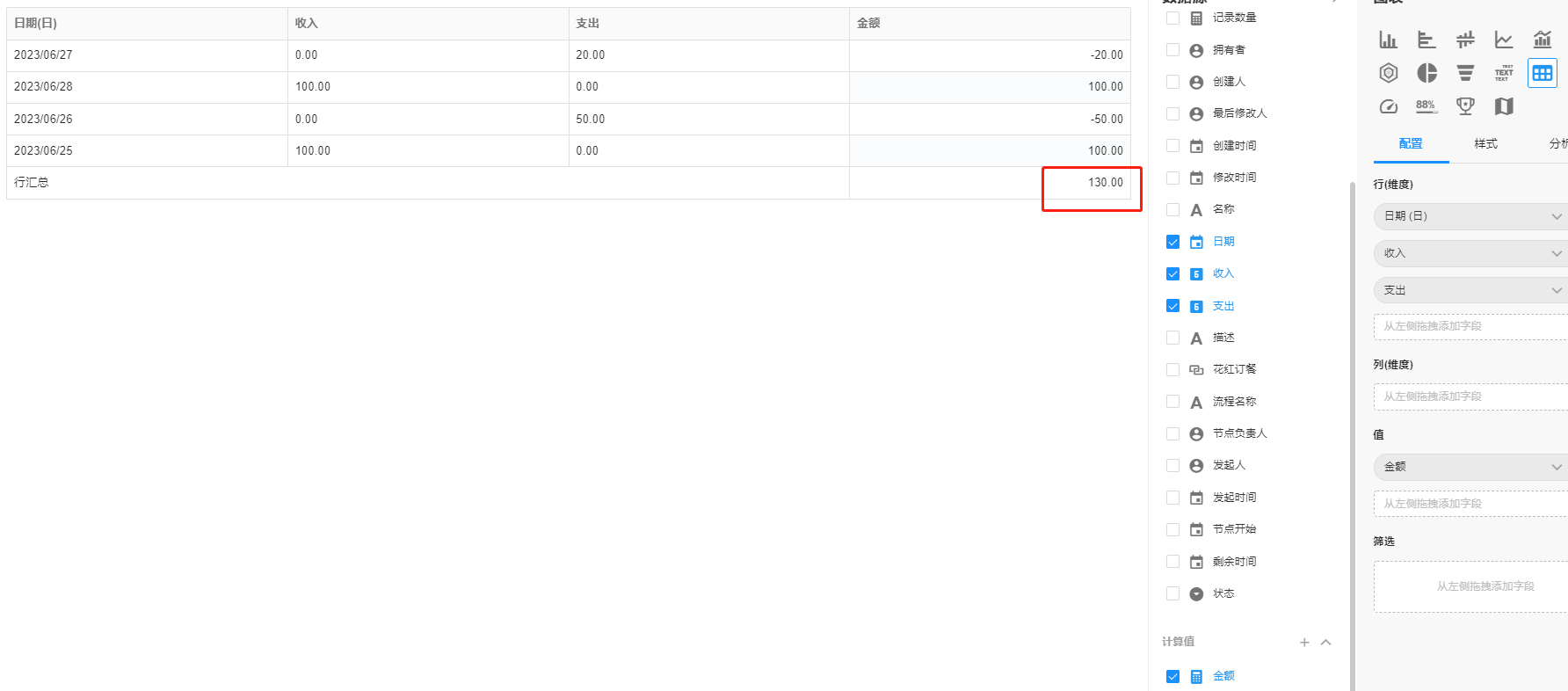Open the 配置 tab
The width and height of the screenshot is (1568, 691).
click(1411, 143)
